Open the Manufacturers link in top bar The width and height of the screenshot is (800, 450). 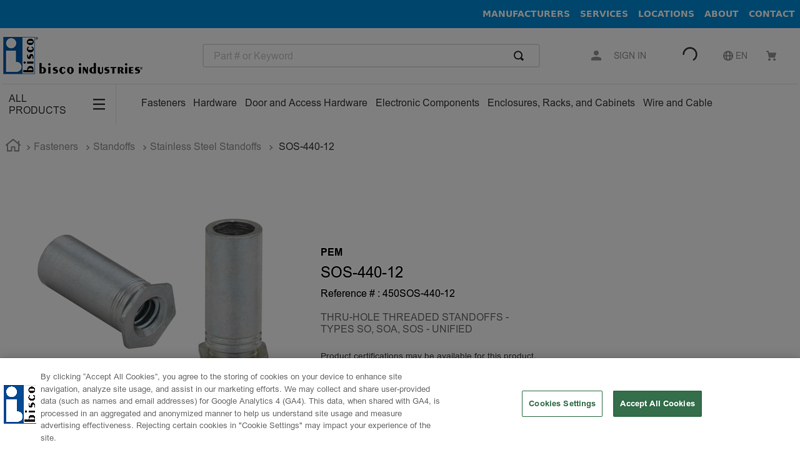tap(526, 14)
